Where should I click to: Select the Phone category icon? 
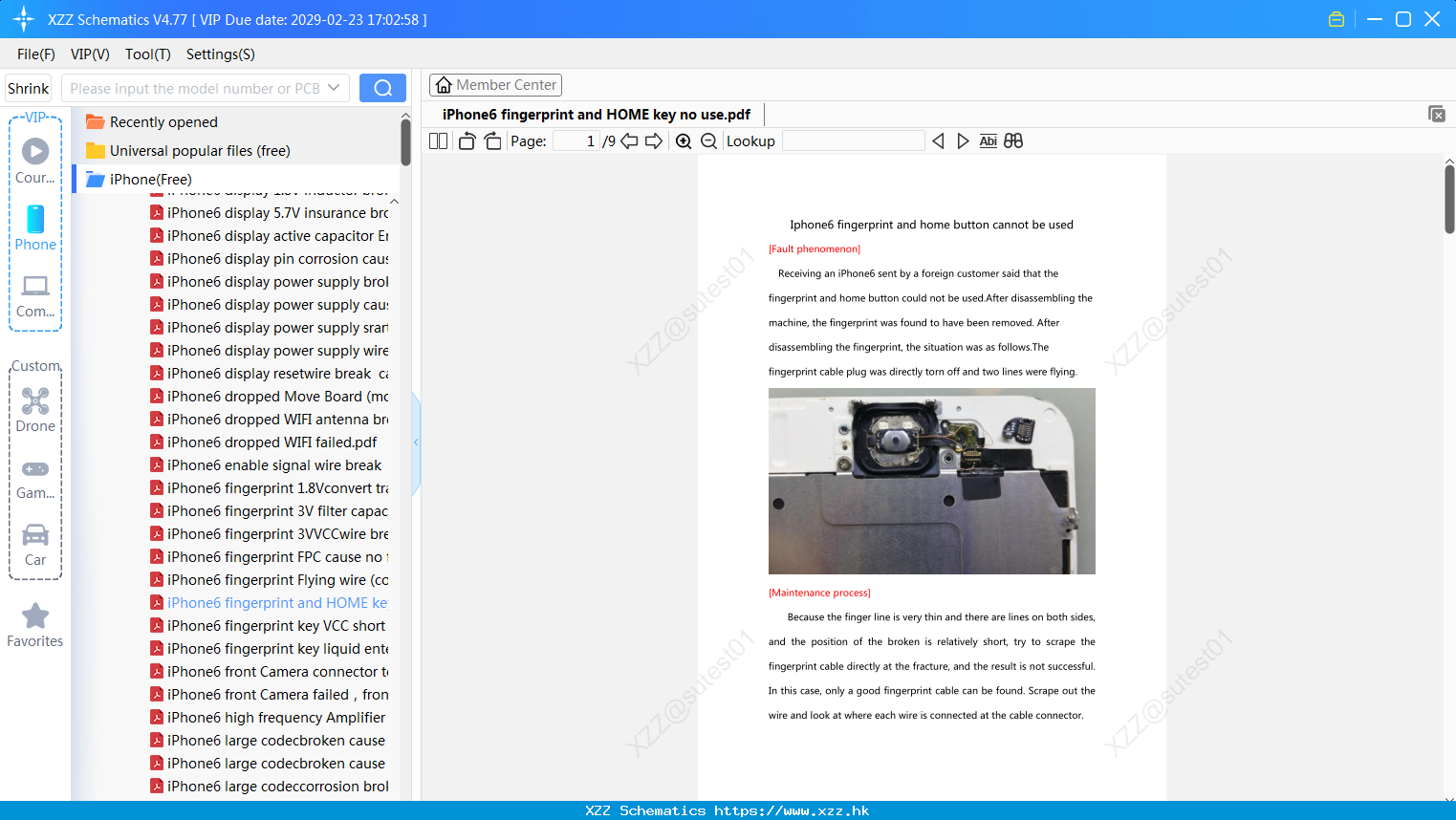35,227
